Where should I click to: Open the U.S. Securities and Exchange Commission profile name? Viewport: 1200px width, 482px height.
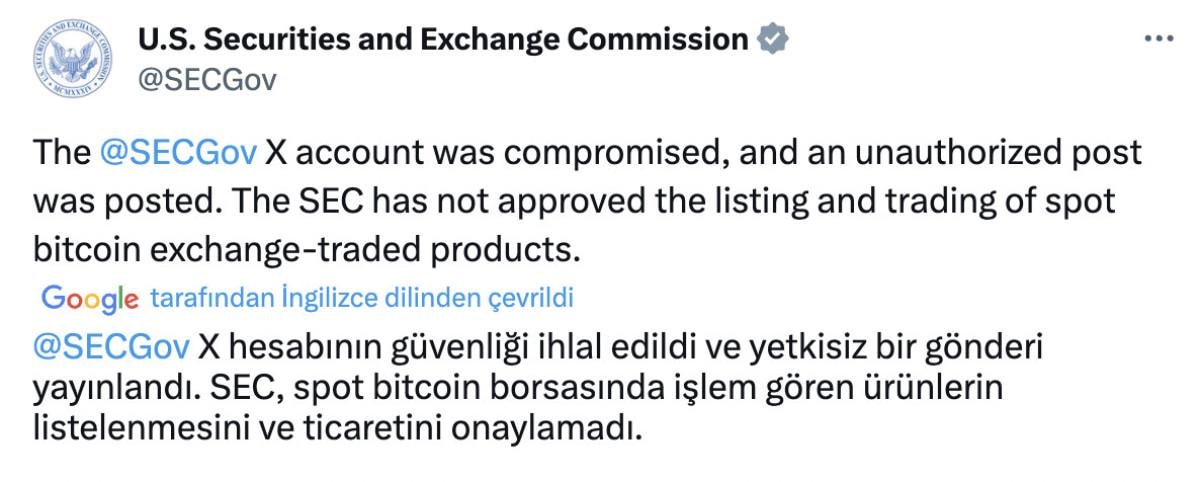pos(443,40)
